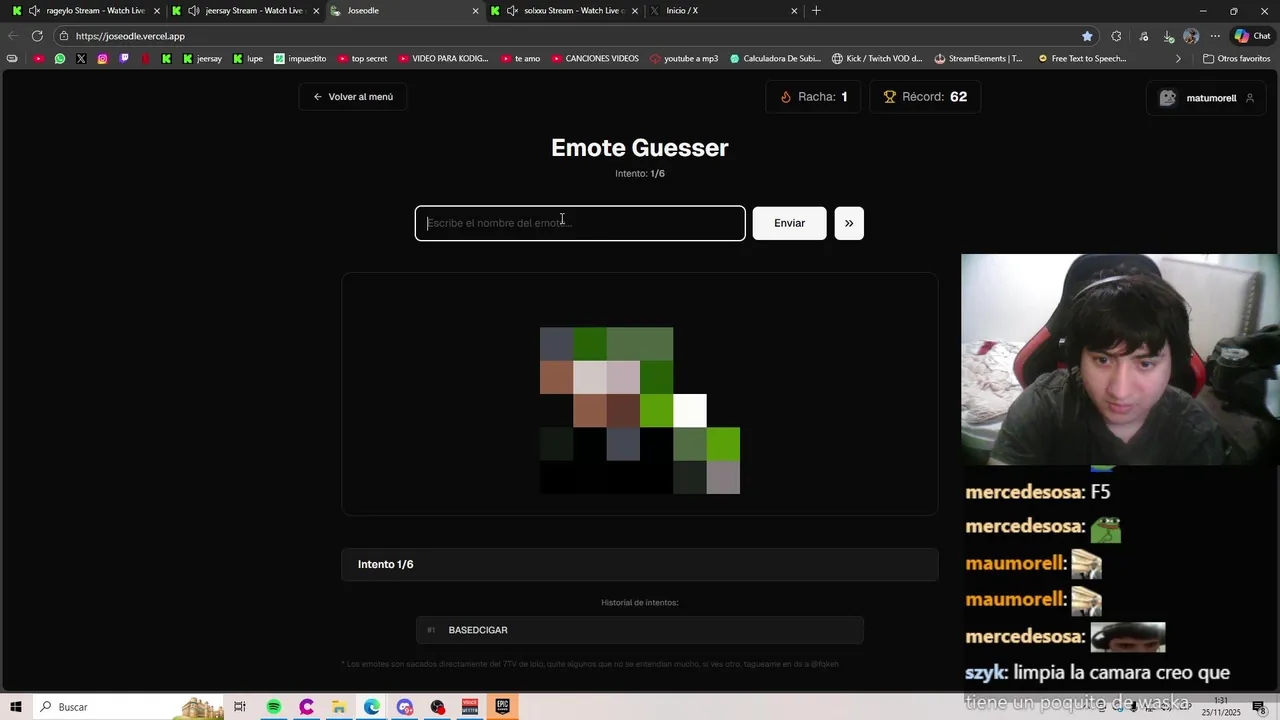The height and width of the screenshot is (720, 1280).
Task: Open OBS Studio from the taskbar
Action: (437, 707)
